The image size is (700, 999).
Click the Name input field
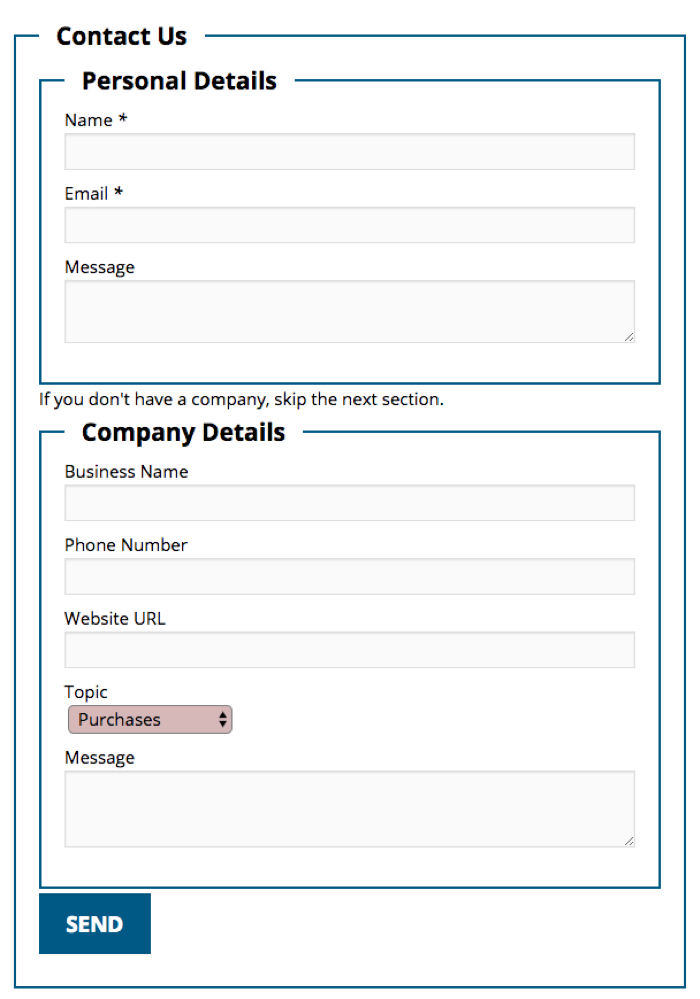pyautogui.click(x=349, y=152)
